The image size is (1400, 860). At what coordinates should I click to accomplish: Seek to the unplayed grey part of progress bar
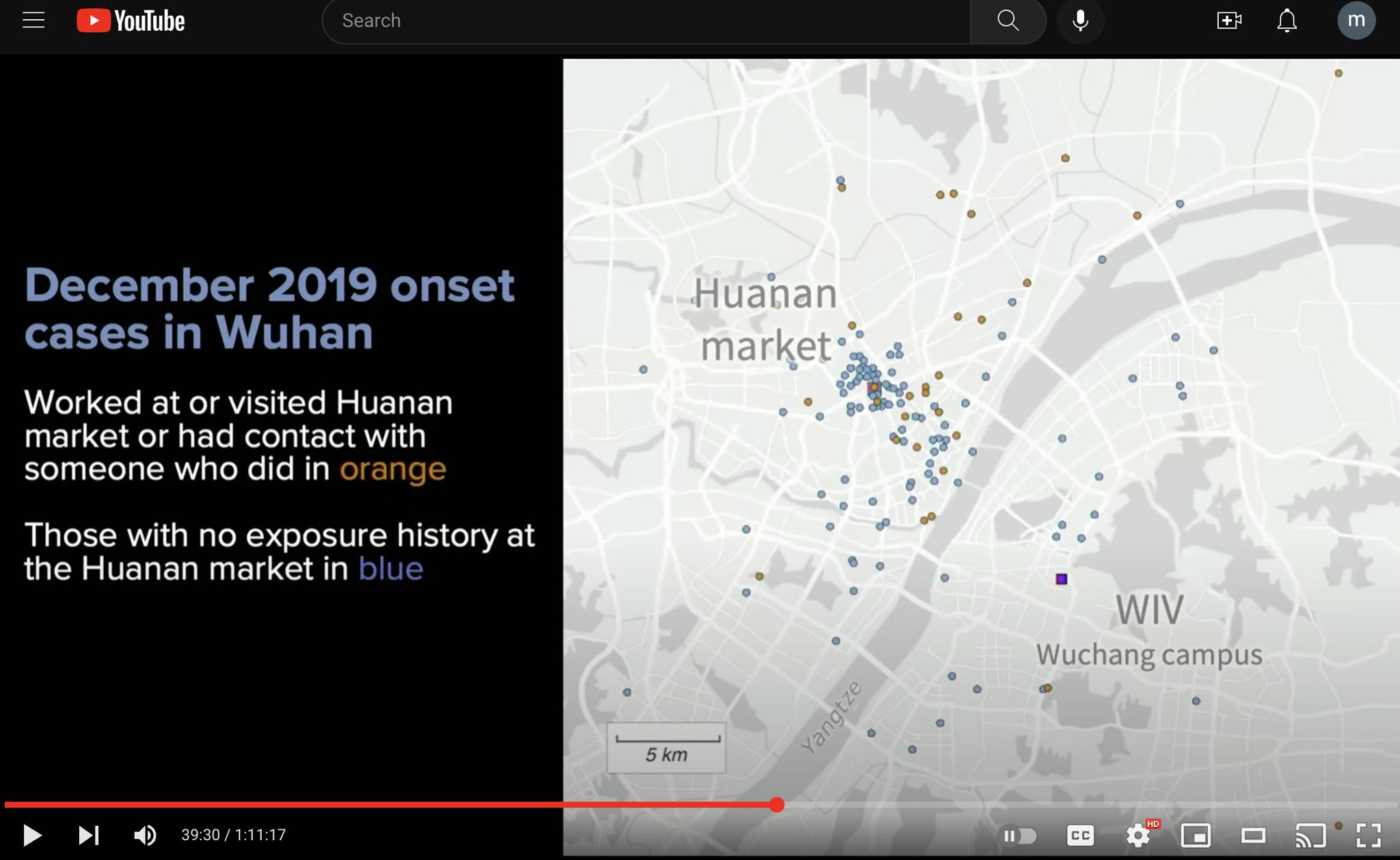[1090, 805]
